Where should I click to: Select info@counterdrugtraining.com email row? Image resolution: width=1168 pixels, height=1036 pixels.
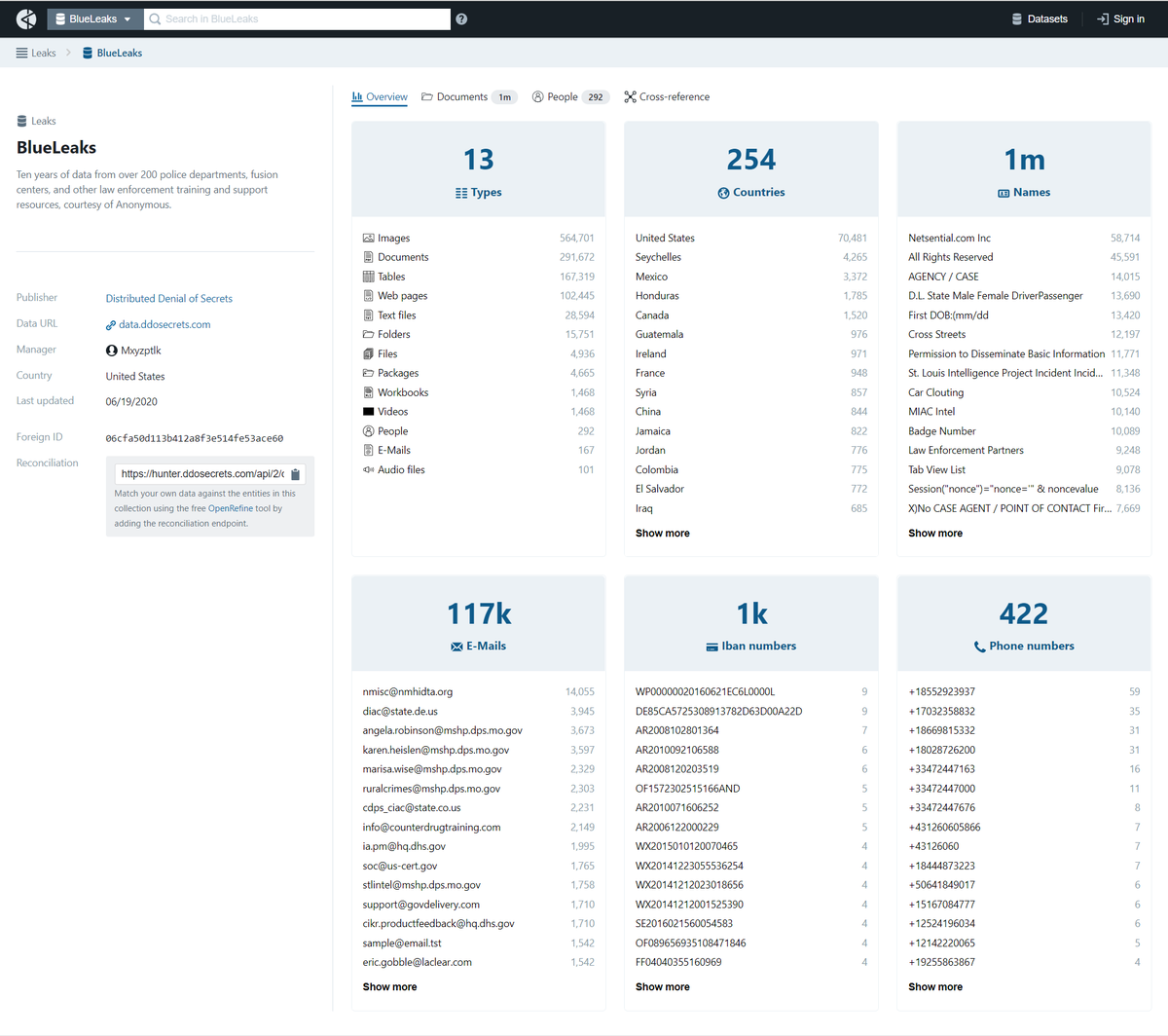click(479, 827)
